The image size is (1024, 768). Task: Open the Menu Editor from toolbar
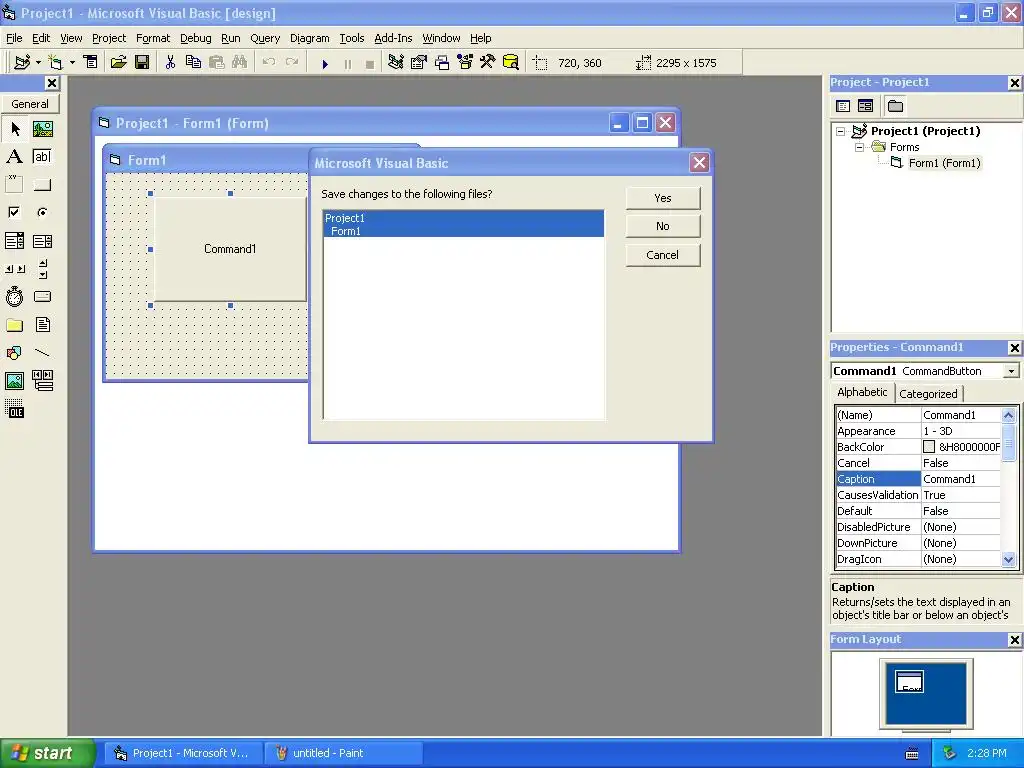tap(90, 63)
